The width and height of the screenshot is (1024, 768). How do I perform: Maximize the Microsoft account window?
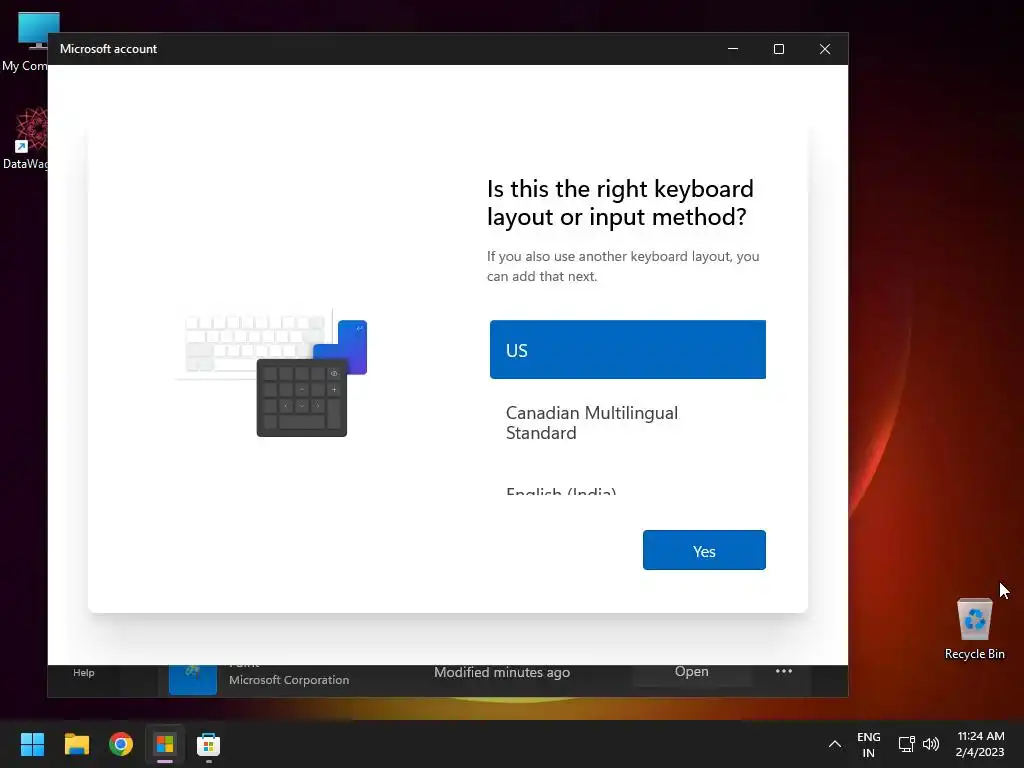coord(778,49)
